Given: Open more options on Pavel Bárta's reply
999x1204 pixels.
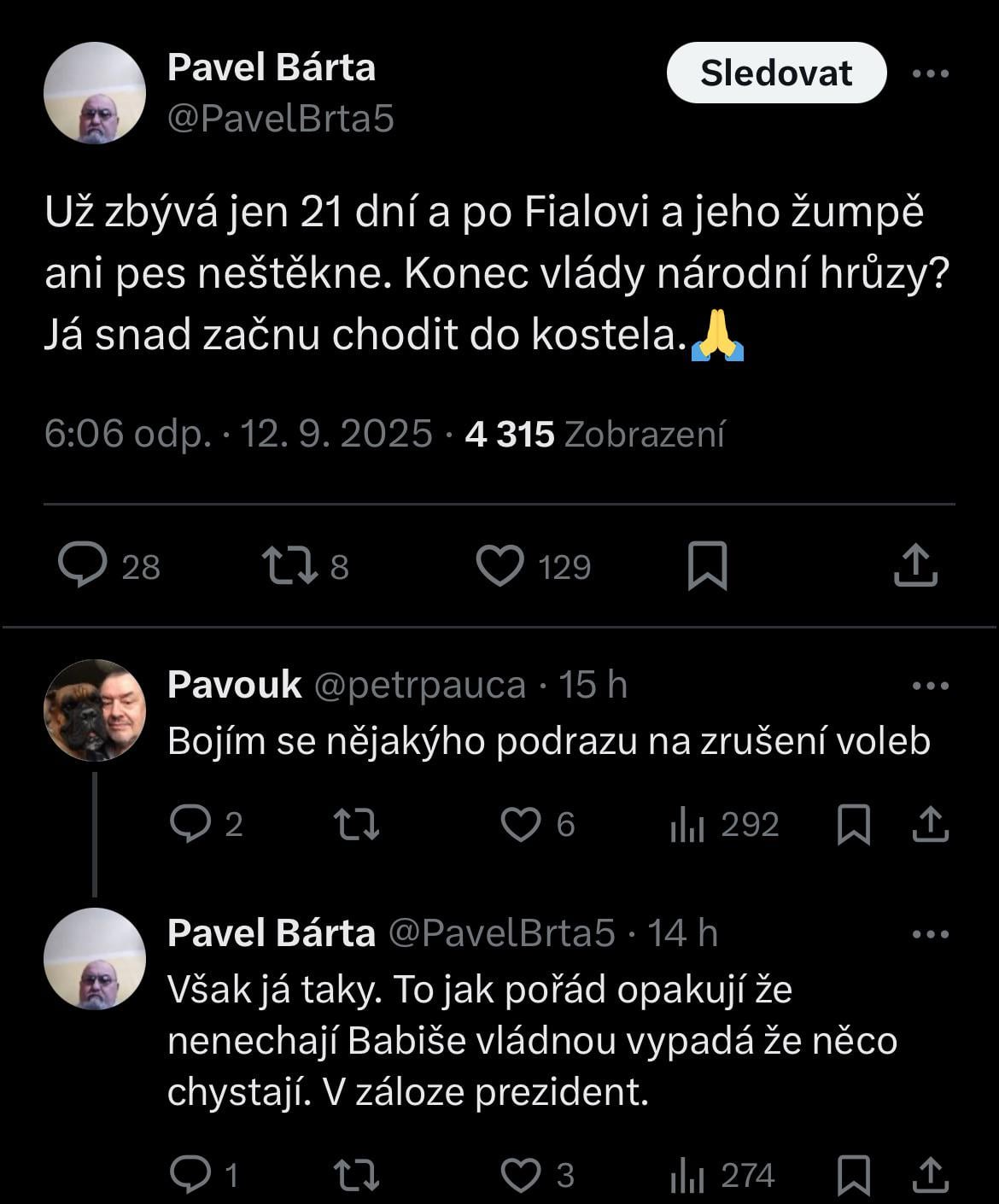Looking at the screenshot, I should pyautogui.click(x=930, y=934).
